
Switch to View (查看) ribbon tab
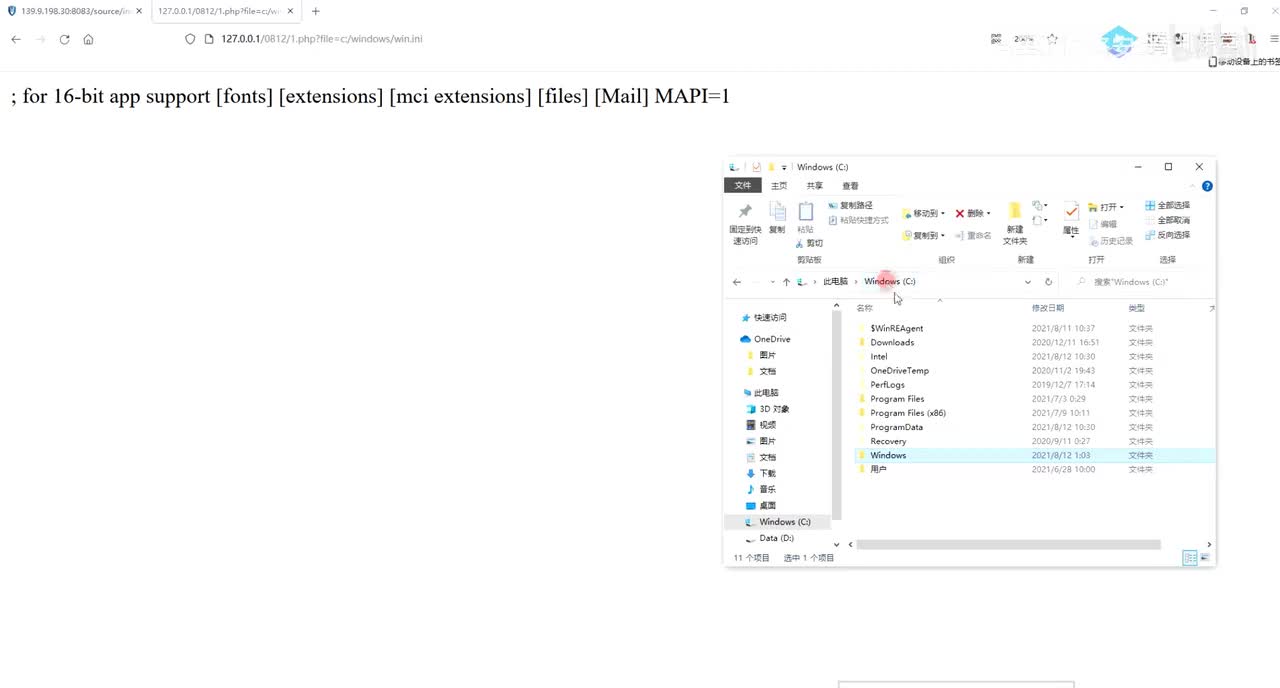pos(850,186)
